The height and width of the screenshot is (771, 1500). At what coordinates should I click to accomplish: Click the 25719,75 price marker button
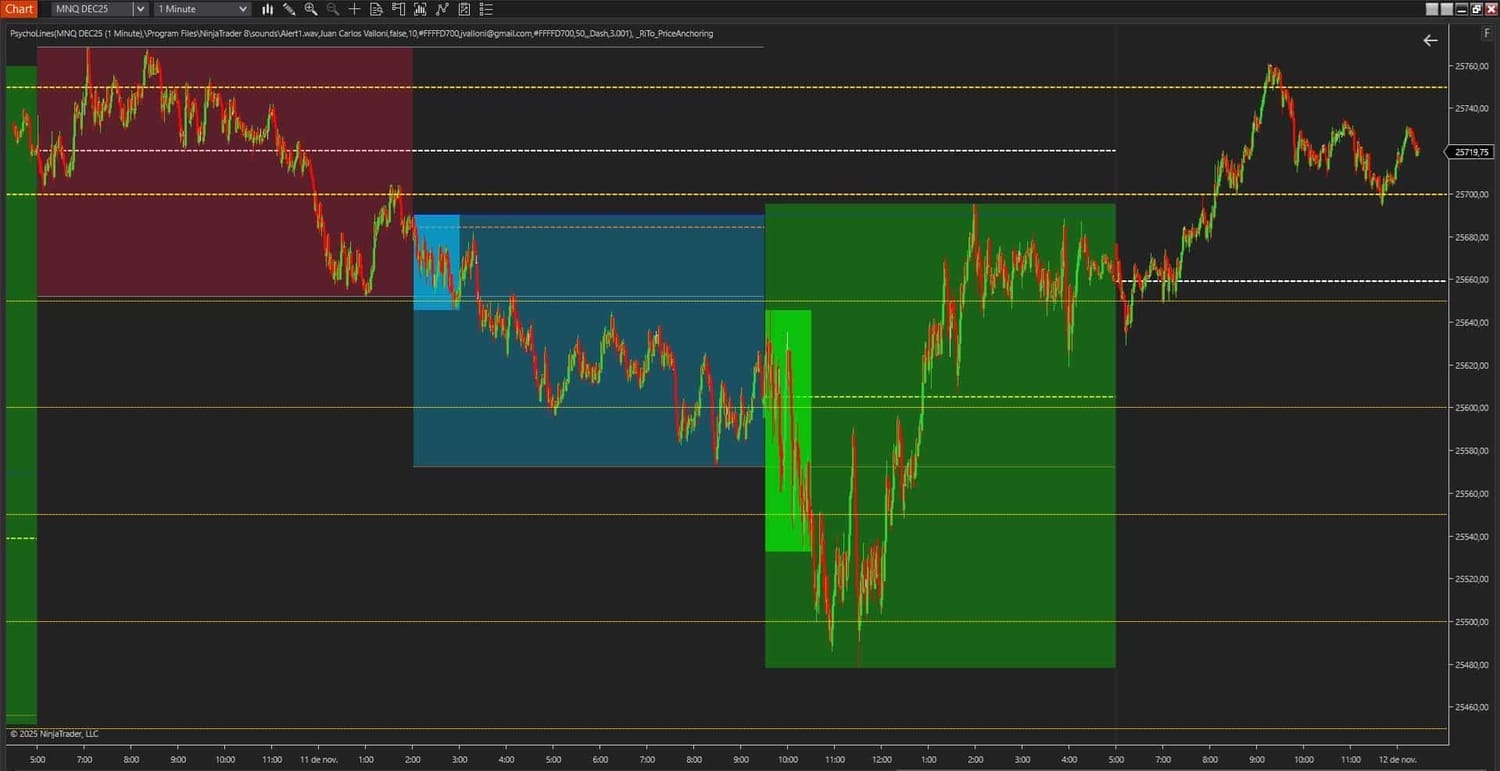(x=1470, y=152)
